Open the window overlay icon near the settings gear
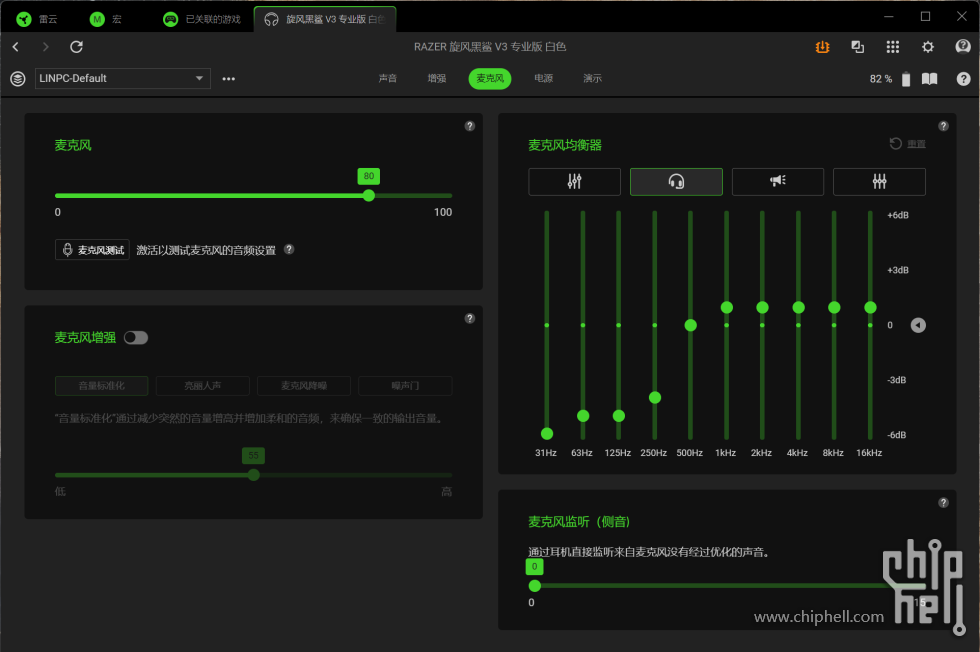The width and height of the screenshot is (980, 652). 858,47
